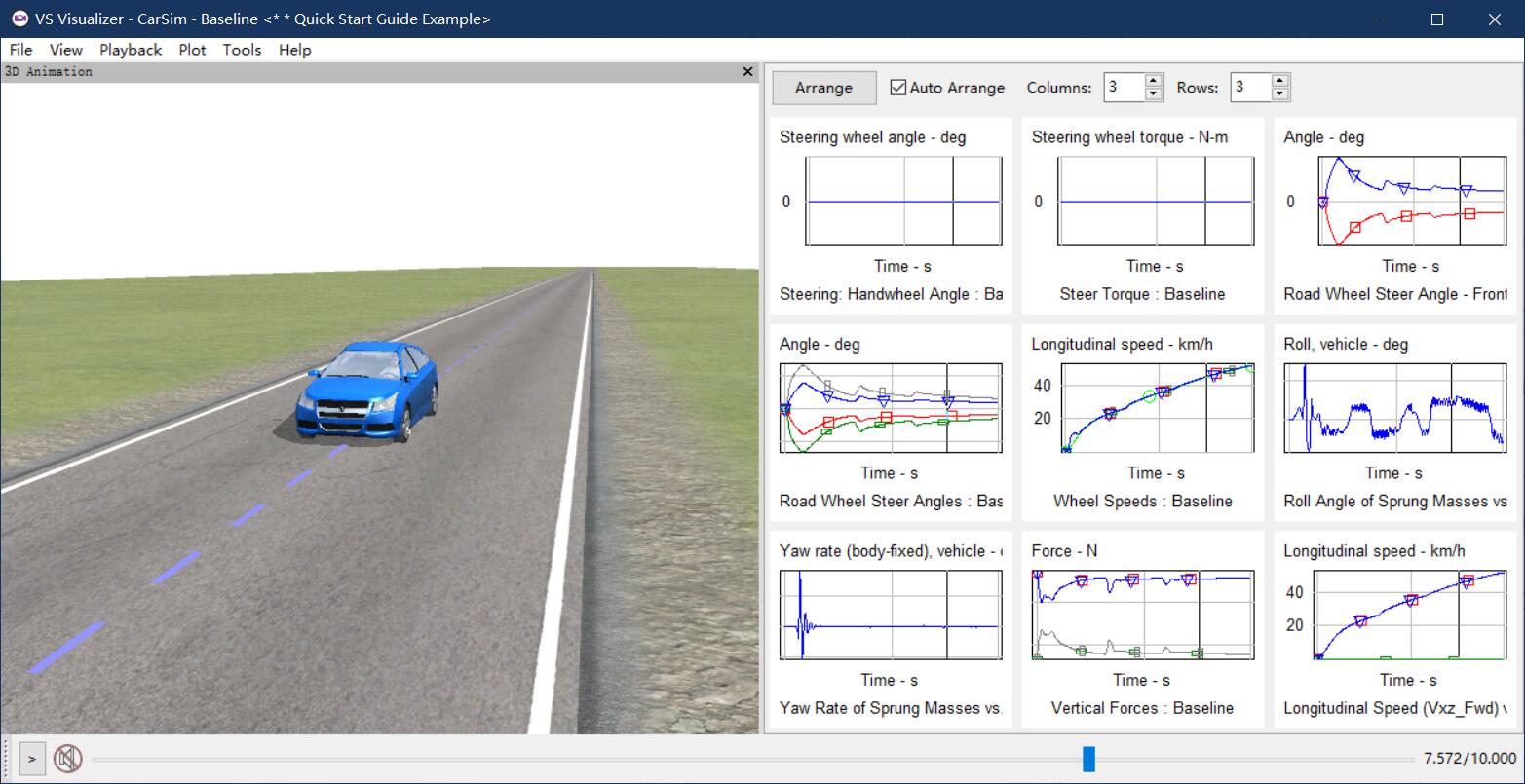Select the Yaw Rate of Sprung Masses plot
1525x784 pixels.
coord(891,629)
